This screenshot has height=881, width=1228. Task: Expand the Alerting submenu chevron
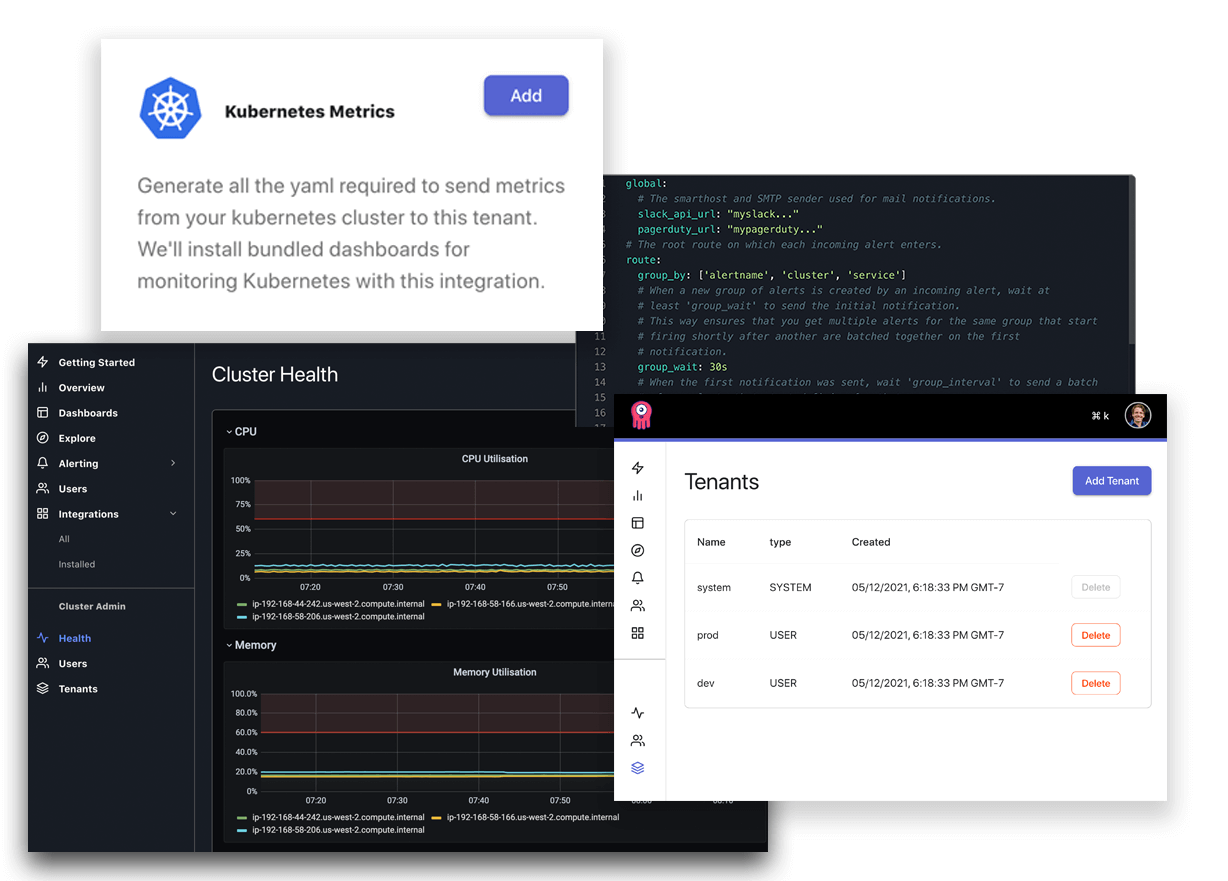(173, 463)
